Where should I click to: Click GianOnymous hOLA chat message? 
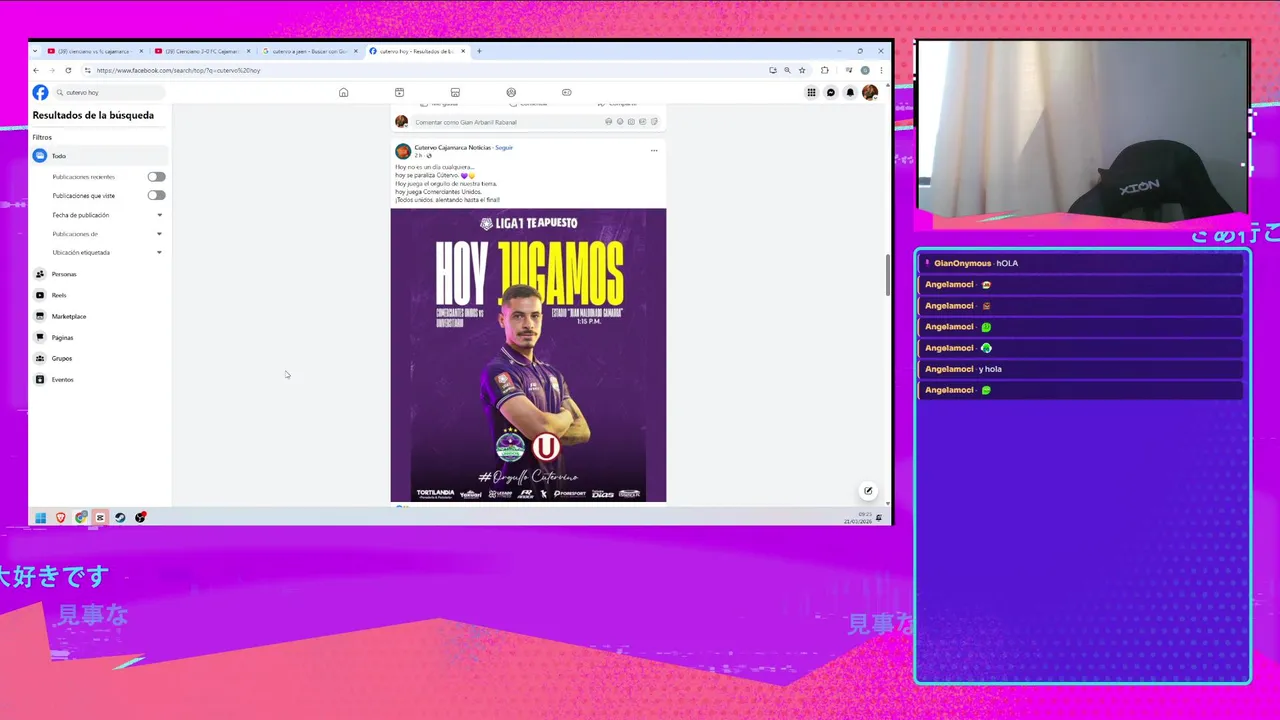1080,263
